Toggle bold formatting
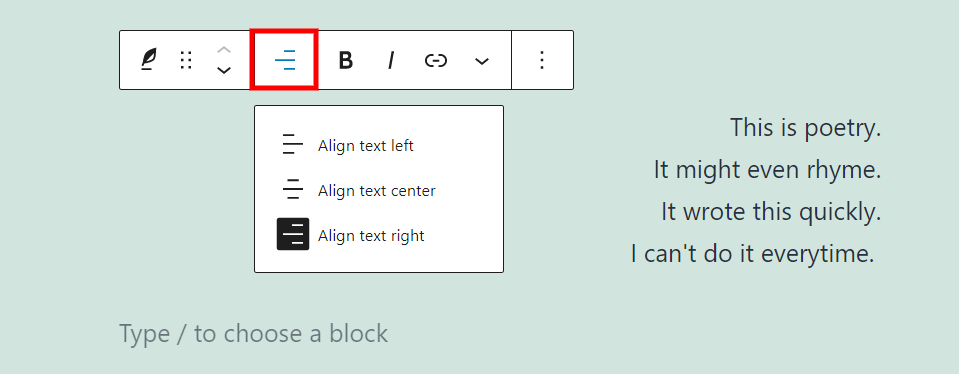The image size is (959, 374). point(346,60)
